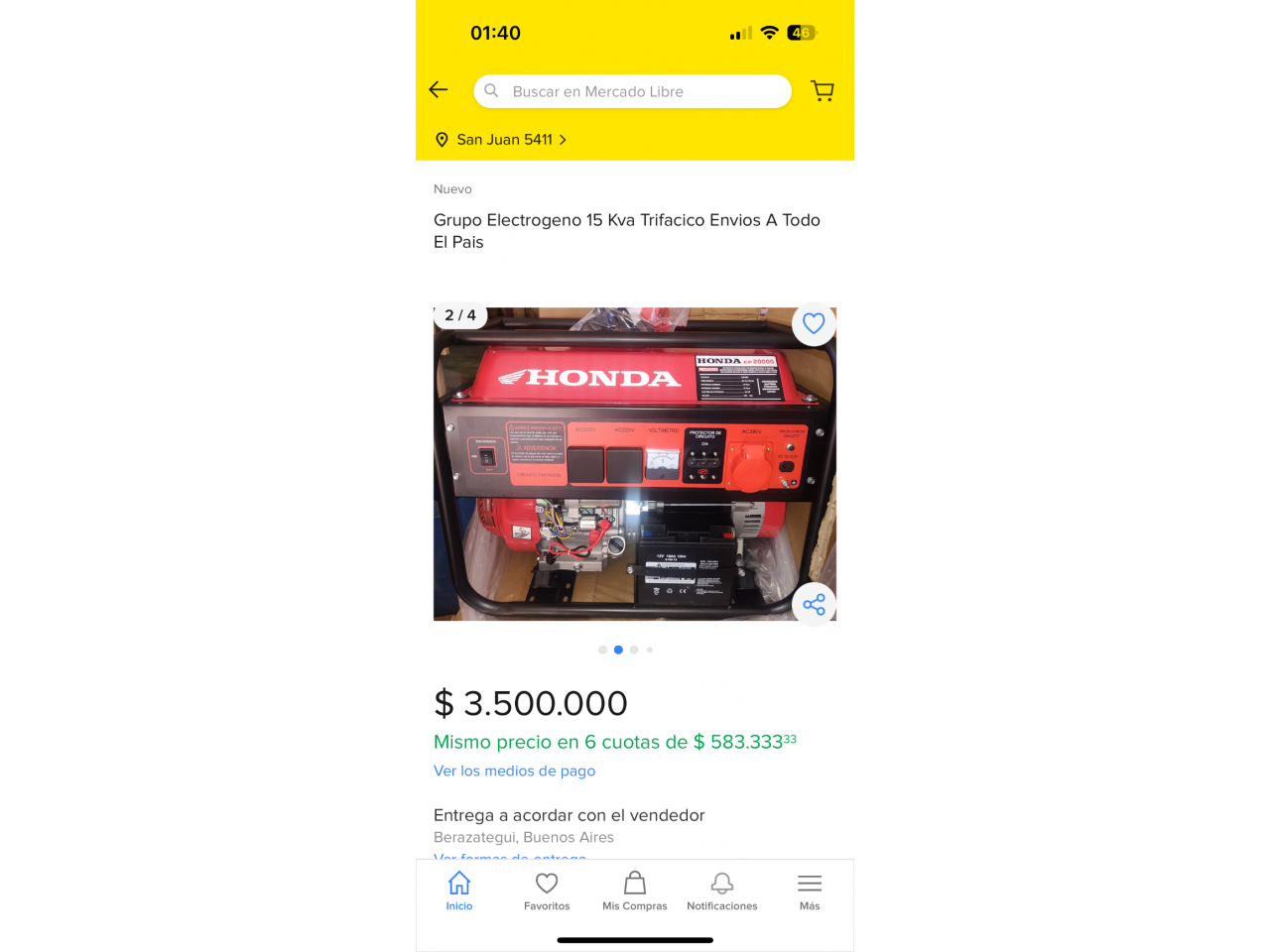The height and width of the screenshot is (952, 1270).
Task: Toggle favorite heart on product image
Action: [814, 323]
